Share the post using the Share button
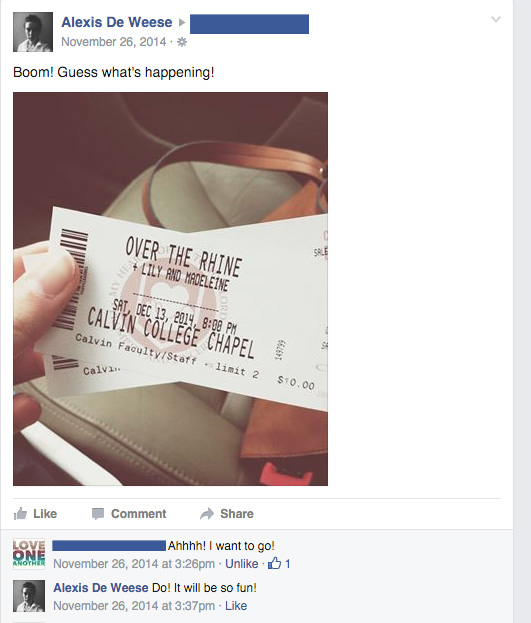Screen dimensions: 531x623 (x=237, y=514)
